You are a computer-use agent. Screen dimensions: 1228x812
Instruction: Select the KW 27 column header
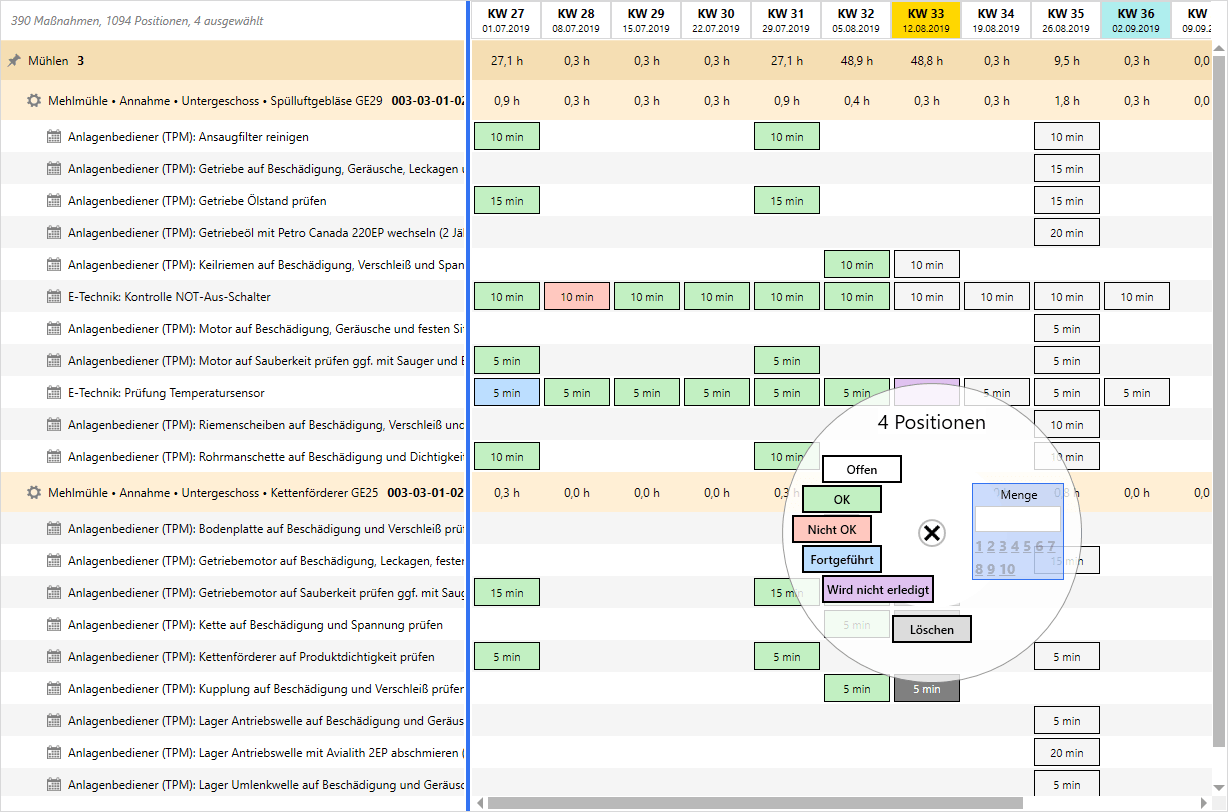[x=505, y=20]
